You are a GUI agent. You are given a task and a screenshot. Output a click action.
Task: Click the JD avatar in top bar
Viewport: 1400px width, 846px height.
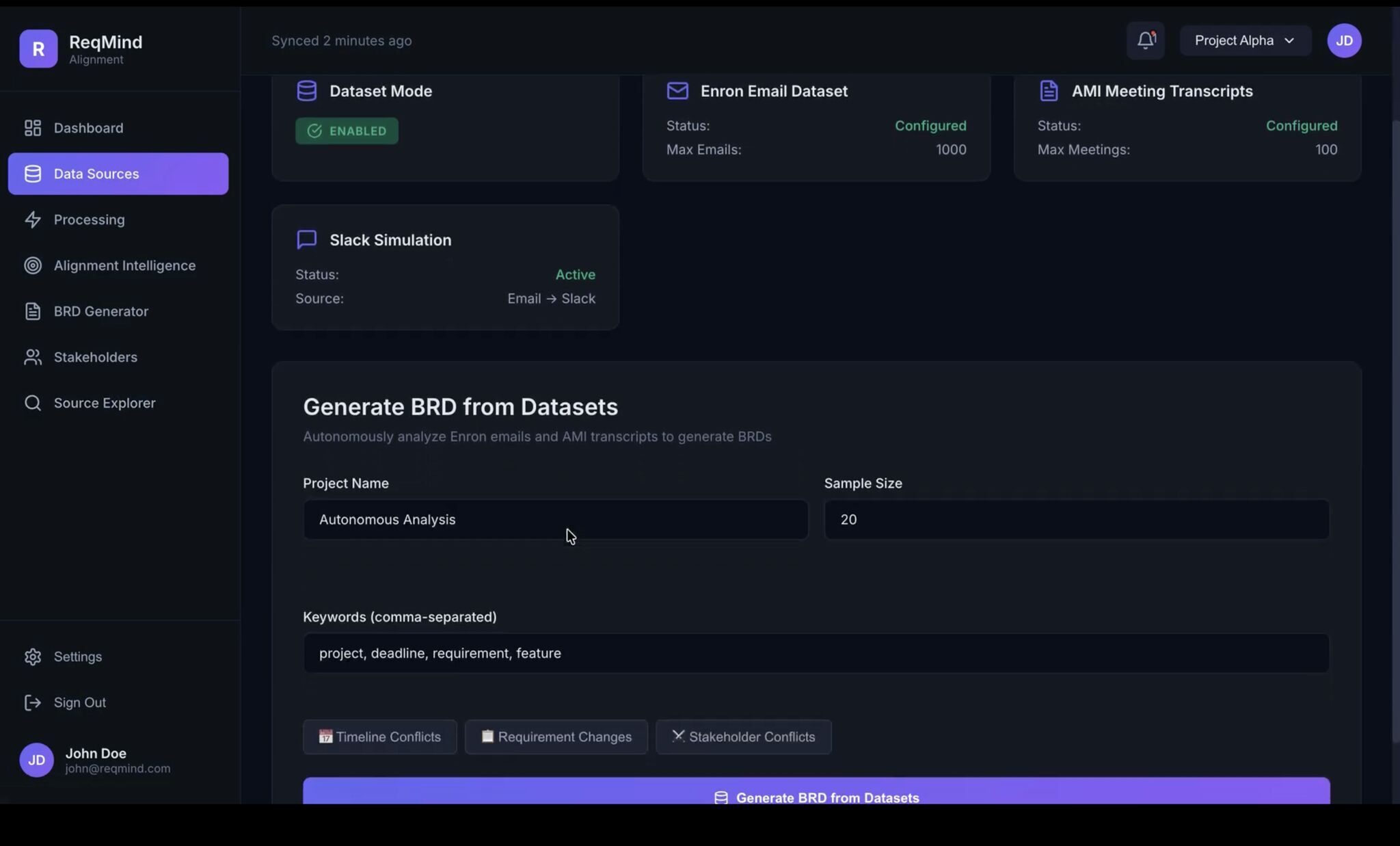pos(1344,40)
